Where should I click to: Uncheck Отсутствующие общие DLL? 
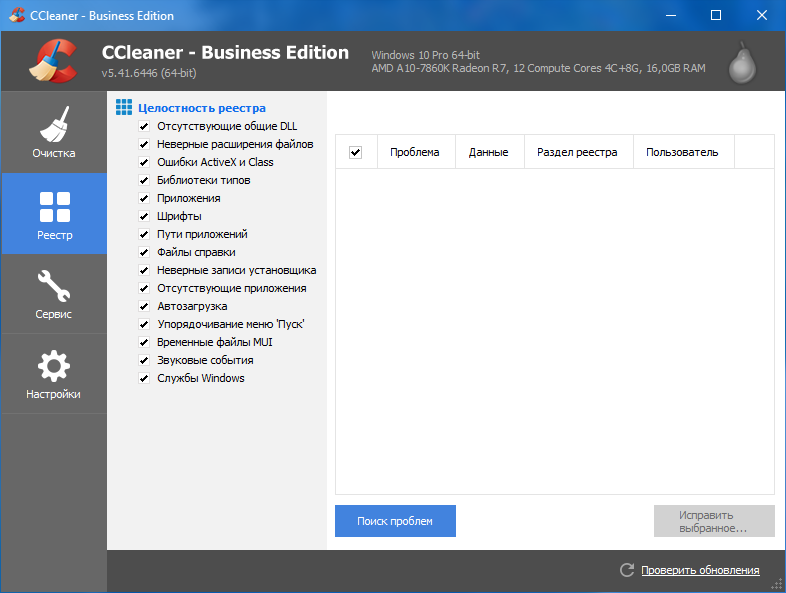click(x=144, y=126)
